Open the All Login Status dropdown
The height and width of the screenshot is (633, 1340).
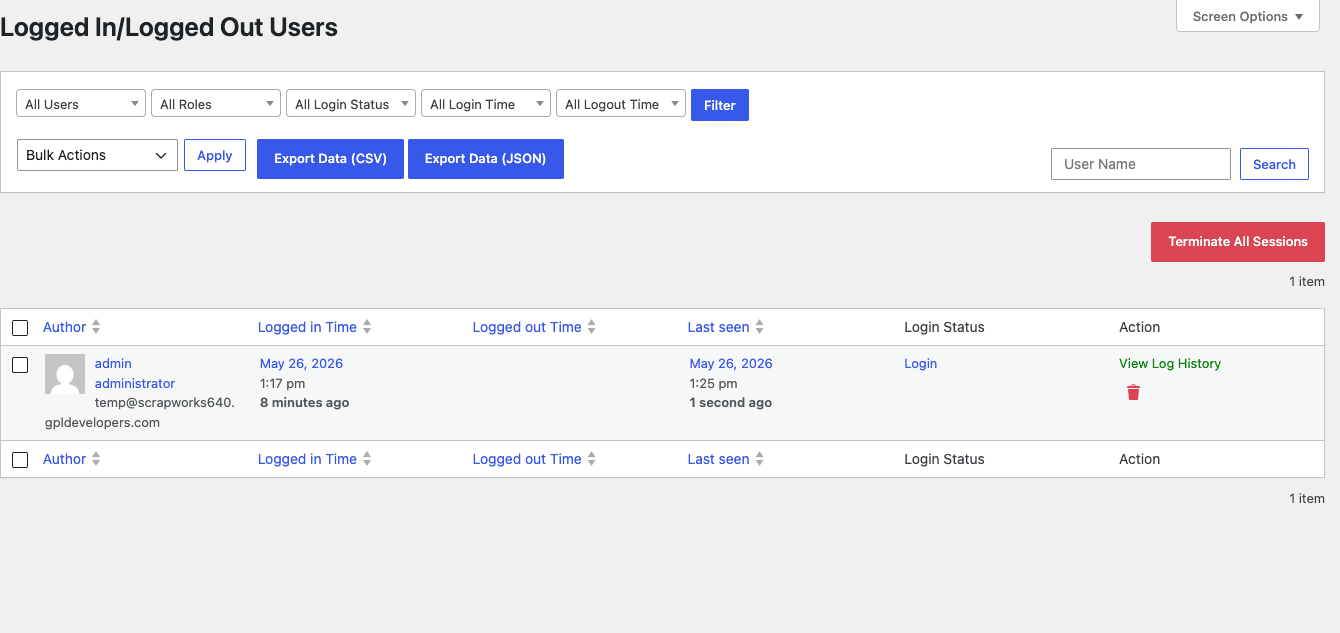[351, 104]
